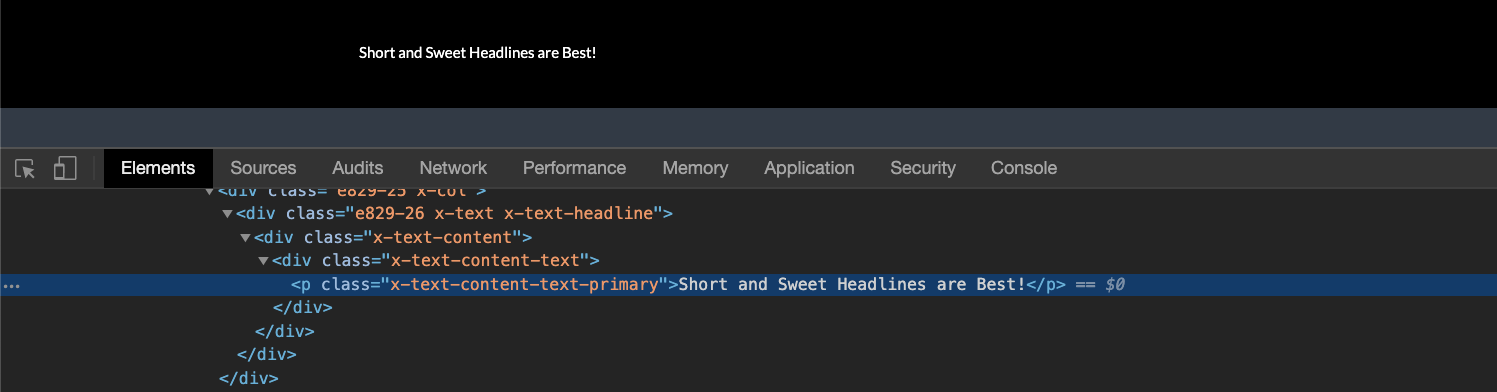Select the Security tab
Screen dimensions: 1497x392
coord(923,168)
